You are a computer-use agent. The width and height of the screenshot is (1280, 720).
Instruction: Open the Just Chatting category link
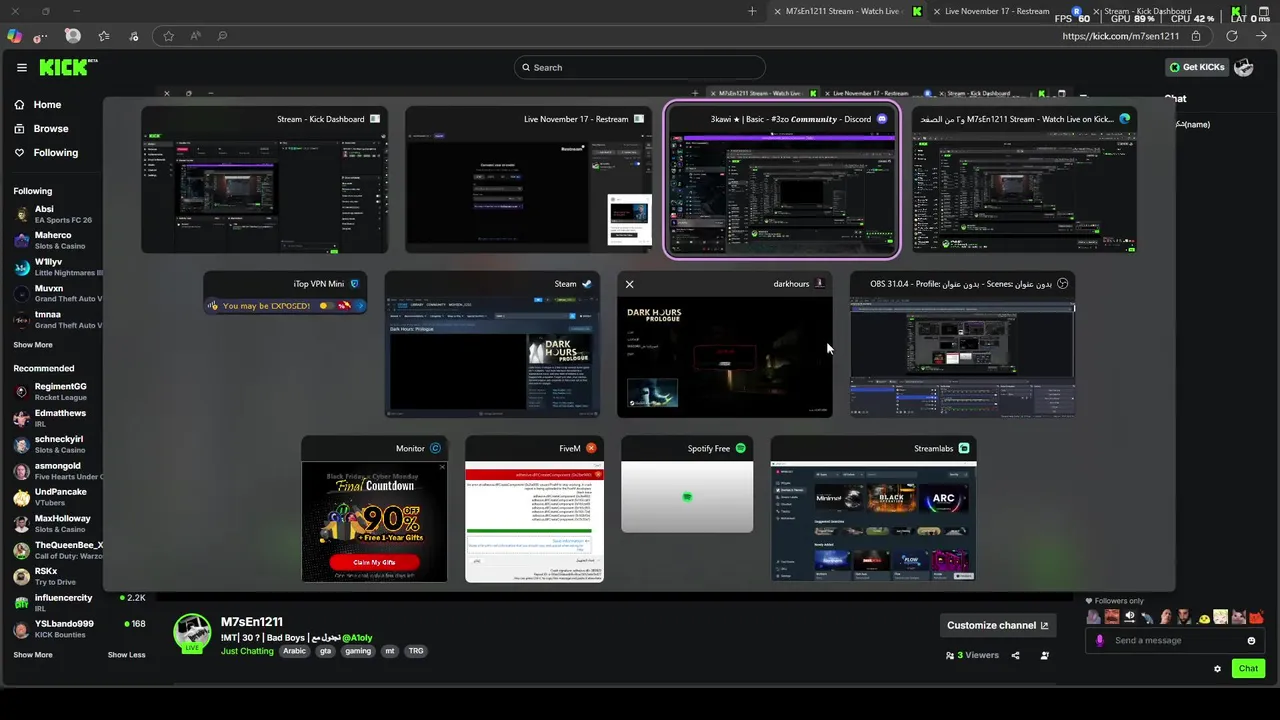247,651
